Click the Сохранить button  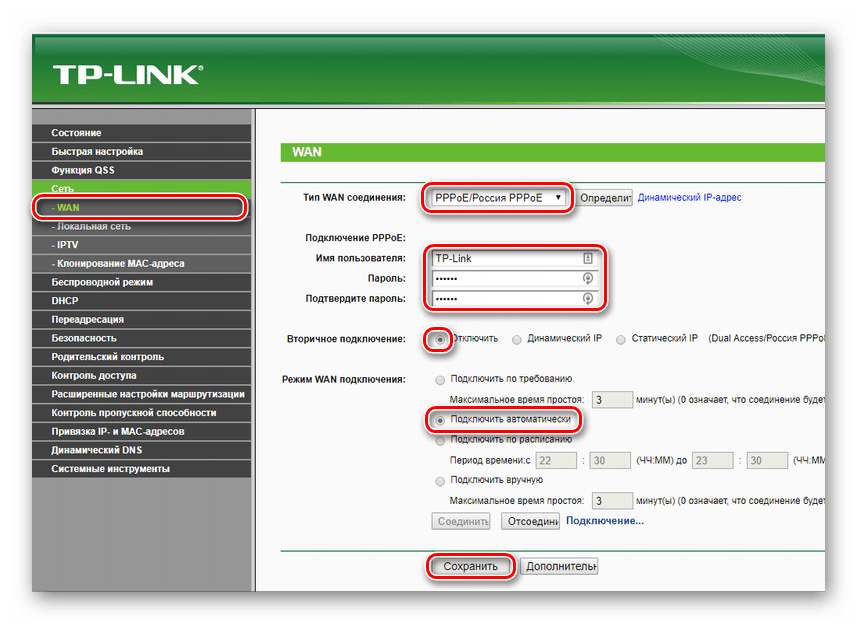coord(471,567)
